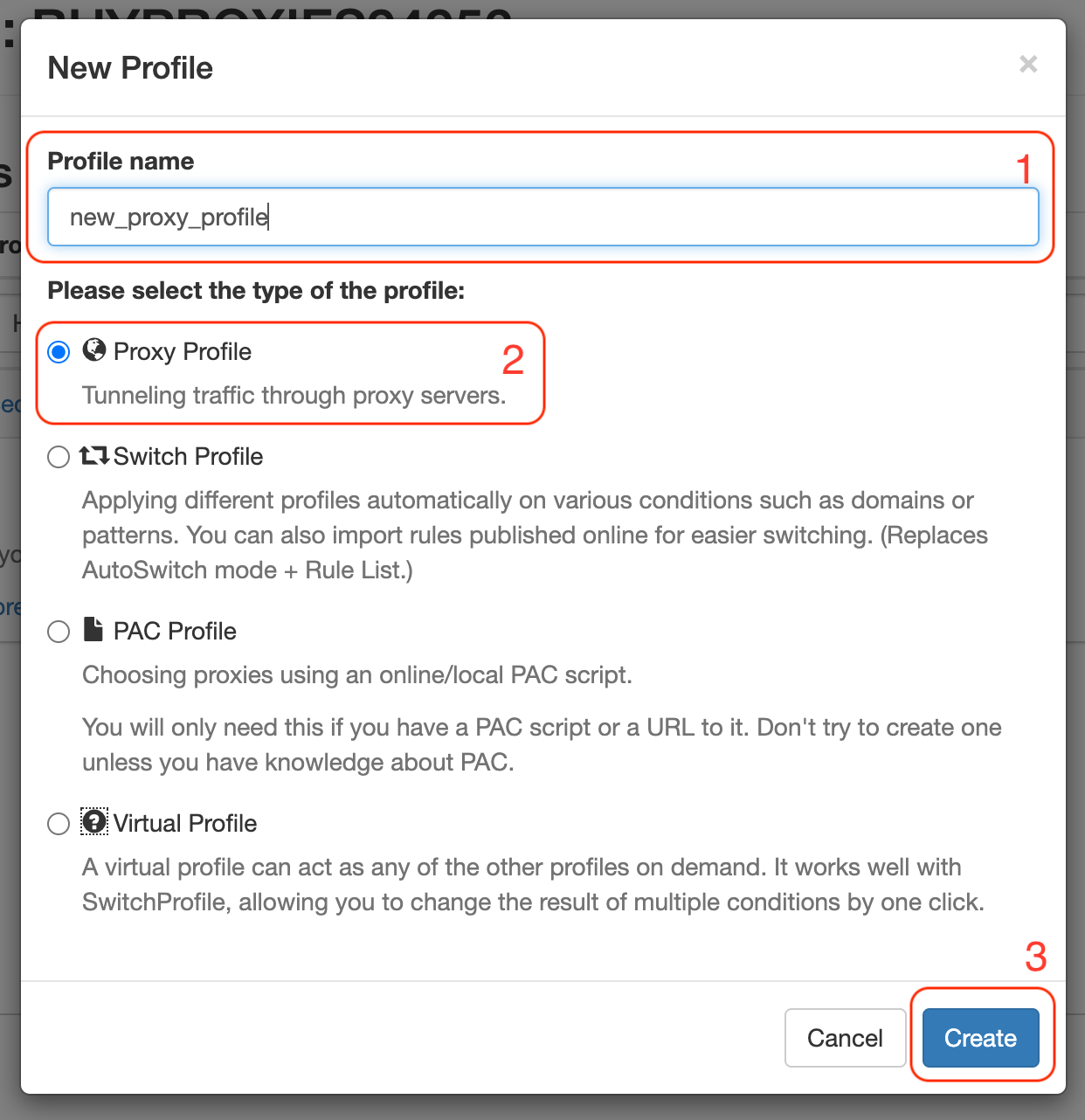Image resolution: width=1085 pixels, height=1120 pixels.
Task: Keep Proxy Profile selected by clicking its radio
Action: coord(58,351)
